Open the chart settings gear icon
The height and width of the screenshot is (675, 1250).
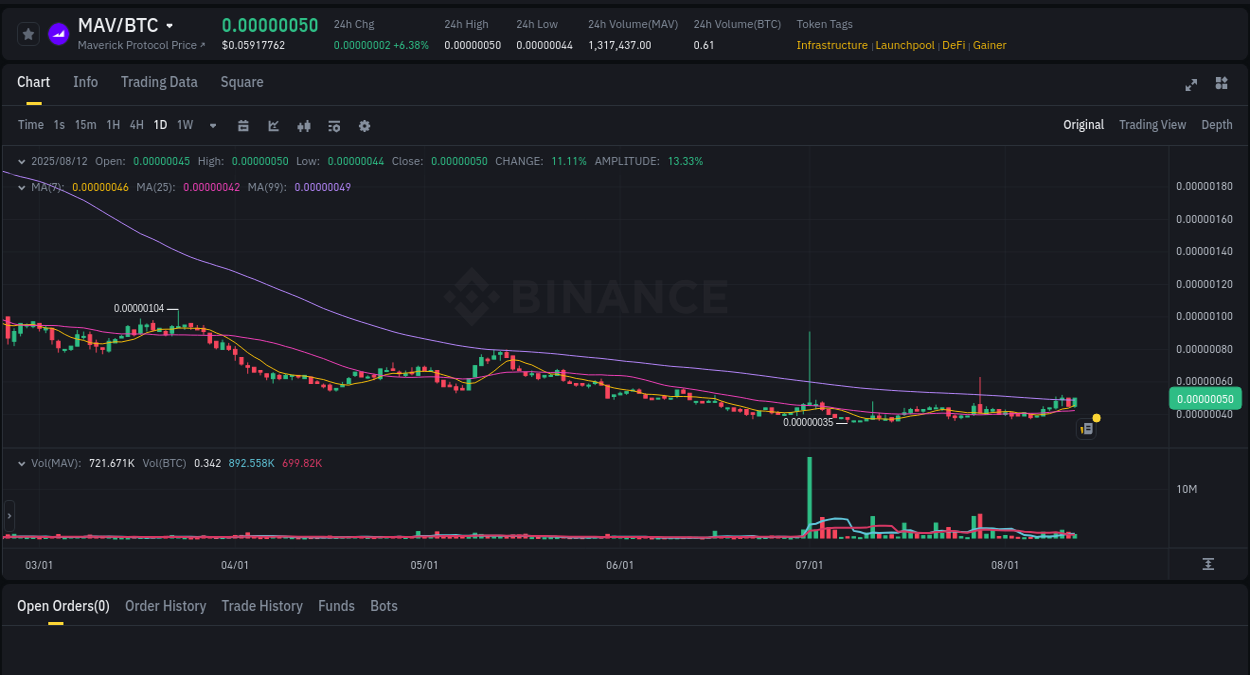pyautogui.click(x=364, y=125)
